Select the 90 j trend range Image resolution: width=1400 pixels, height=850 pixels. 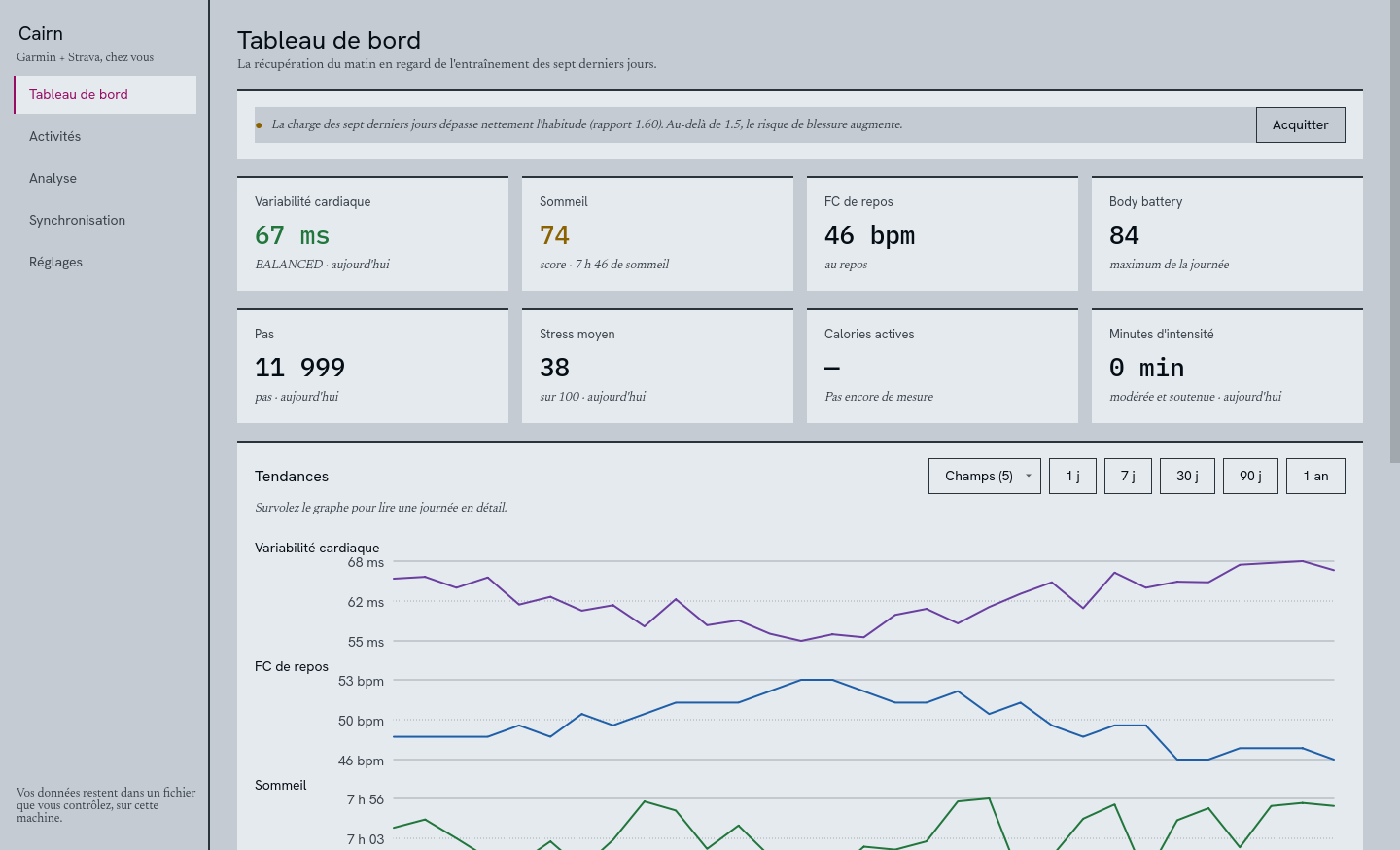(1250, 476)
